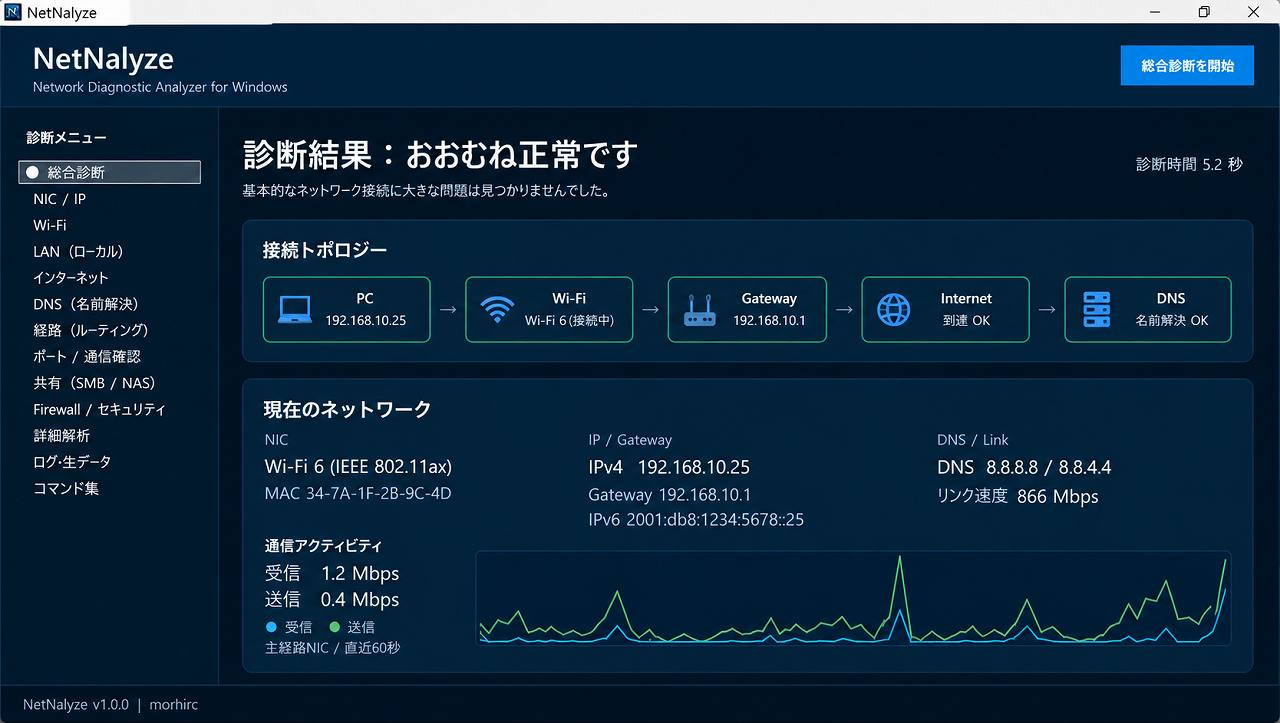The image size is (1280, 723).
Task: Minimize the NetNalyze window
Action: tap(1155, 12)
